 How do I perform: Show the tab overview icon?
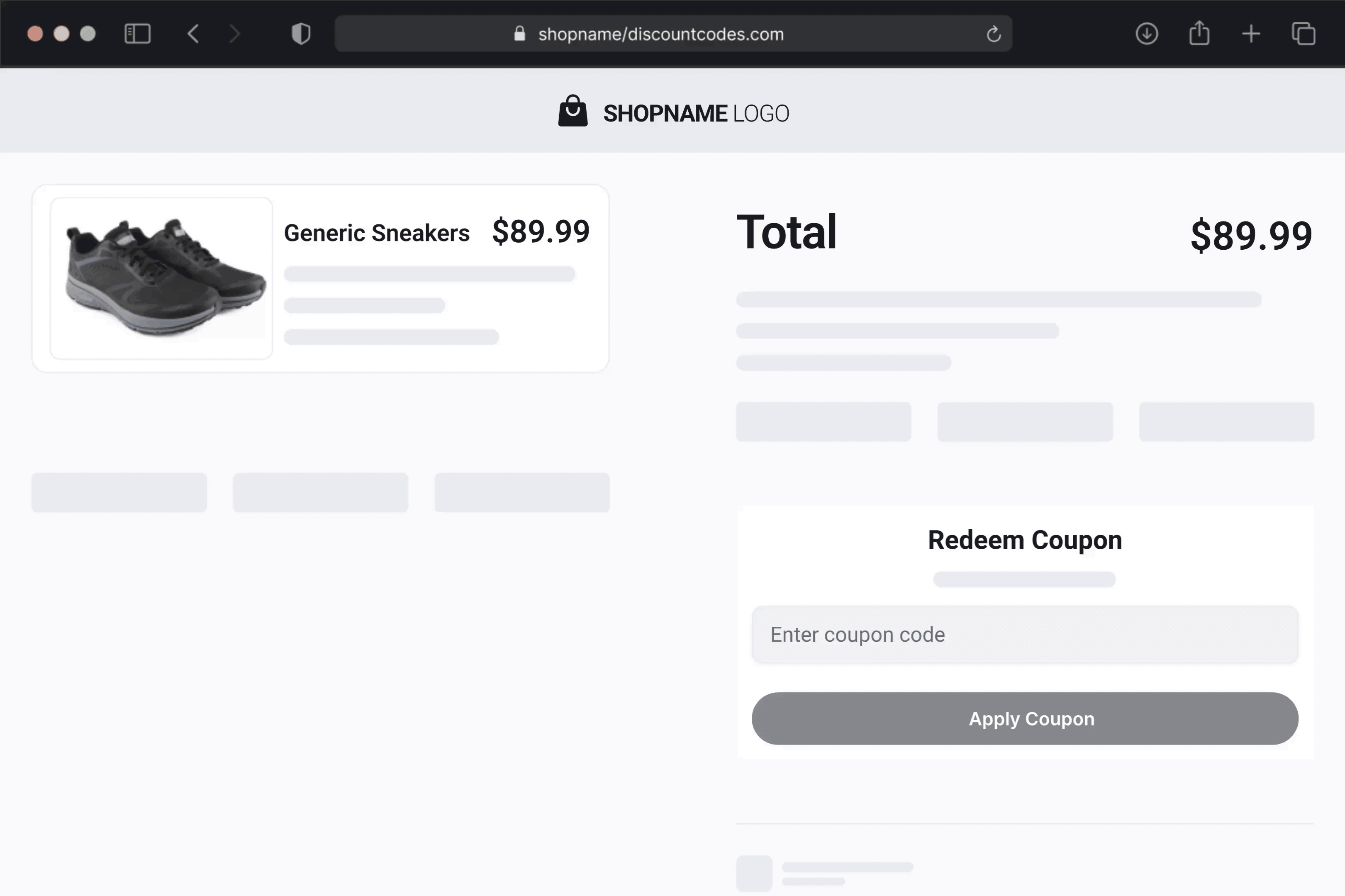(x=1303, y=34)
